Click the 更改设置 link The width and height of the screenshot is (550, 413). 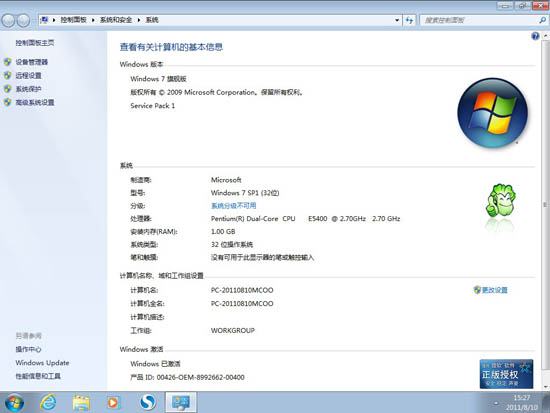495,290
